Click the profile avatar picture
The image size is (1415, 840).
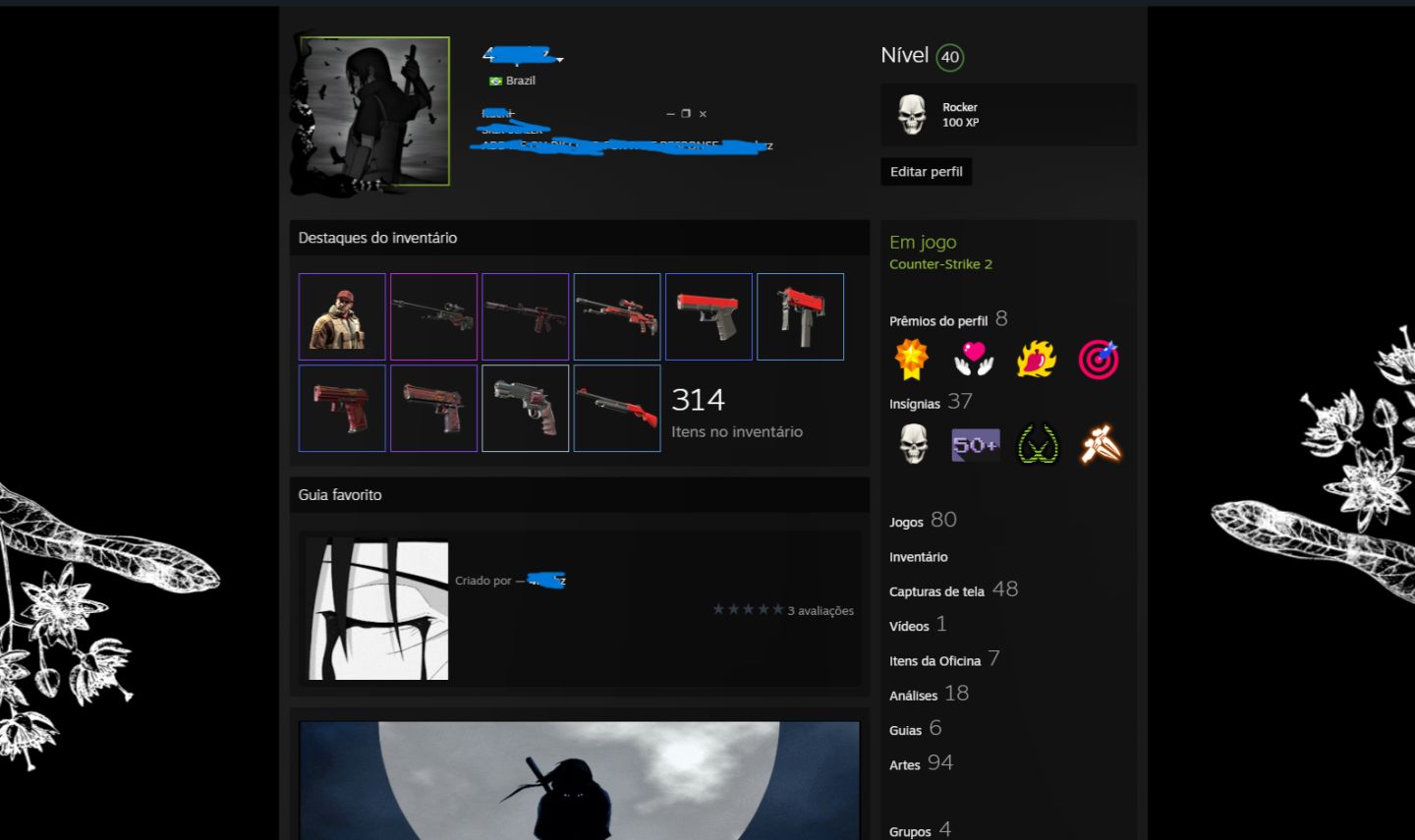coord(374,111)
